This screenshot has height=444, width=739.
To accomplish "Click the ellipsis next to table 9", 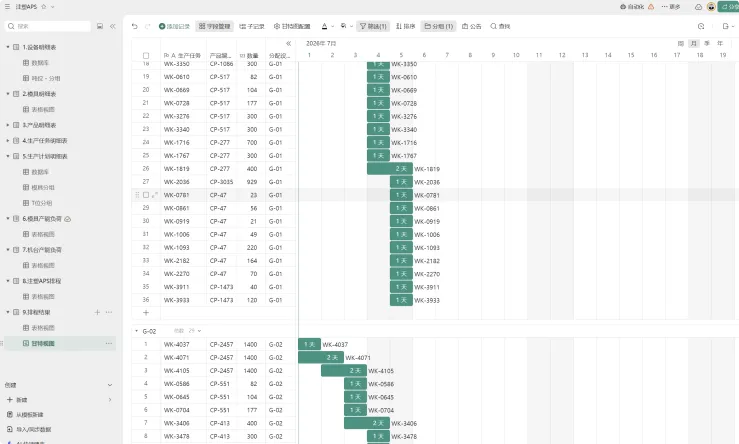I will [x=109, y=312].
